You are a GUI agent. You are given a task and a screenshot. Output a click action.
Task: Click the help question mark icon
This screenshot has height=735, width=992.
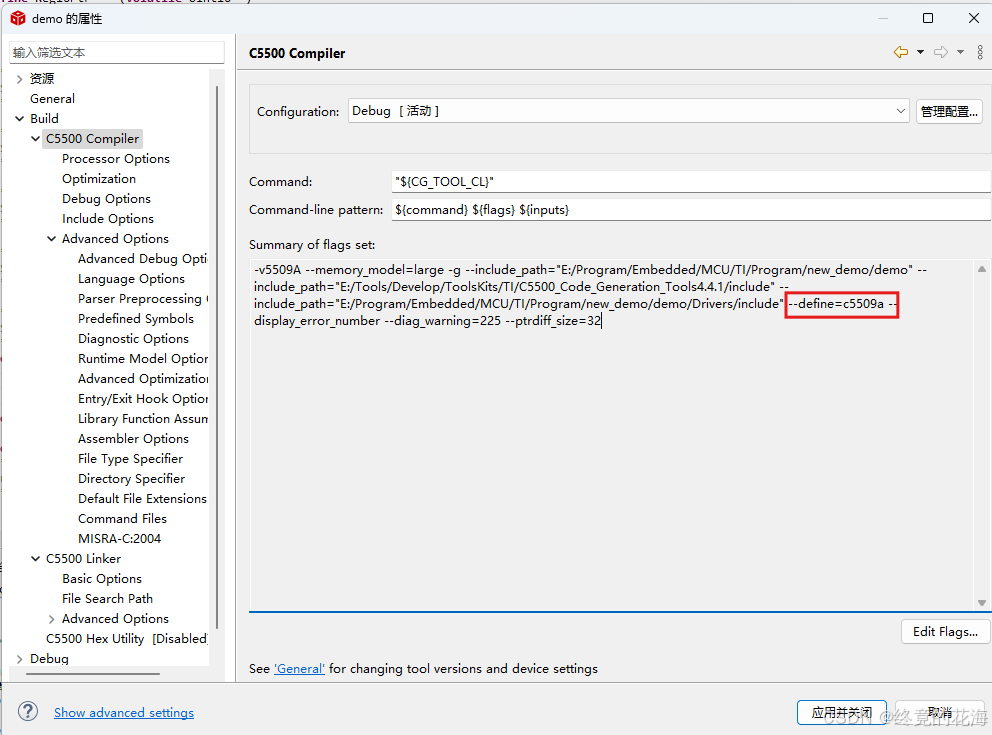(x=28, y=712)
